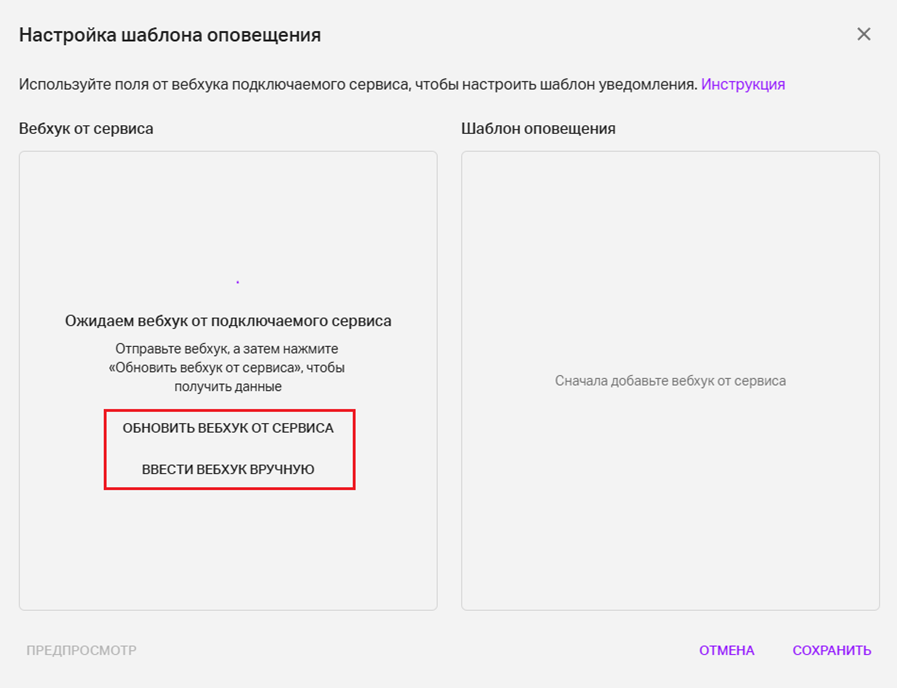
Task: Click the ПРЕДПРОСМОТР button
Action: 81,651
